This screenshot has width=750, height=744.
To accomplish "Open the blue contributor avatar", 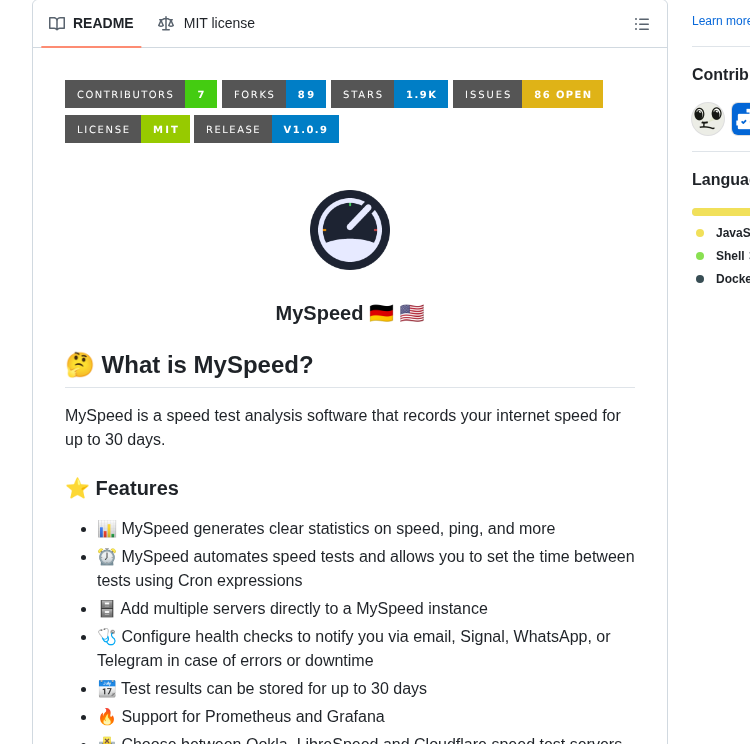I will coord(740,119).
